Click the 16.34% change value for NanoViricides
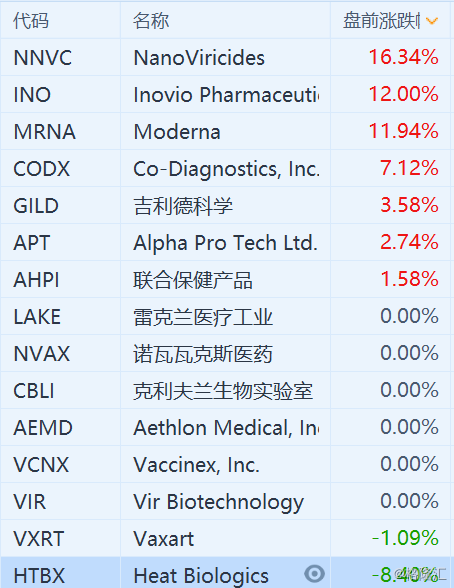This screenshot has width=454, height=588. pyautogui.click(x=403, y=57)
